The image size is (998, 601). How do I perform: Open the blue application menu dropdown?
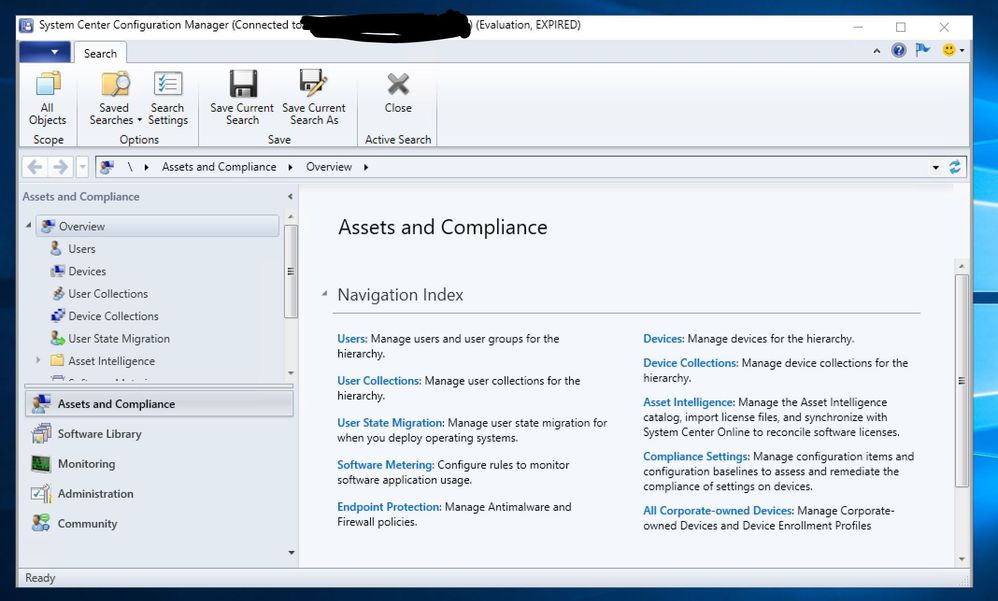tap(45, 52)
